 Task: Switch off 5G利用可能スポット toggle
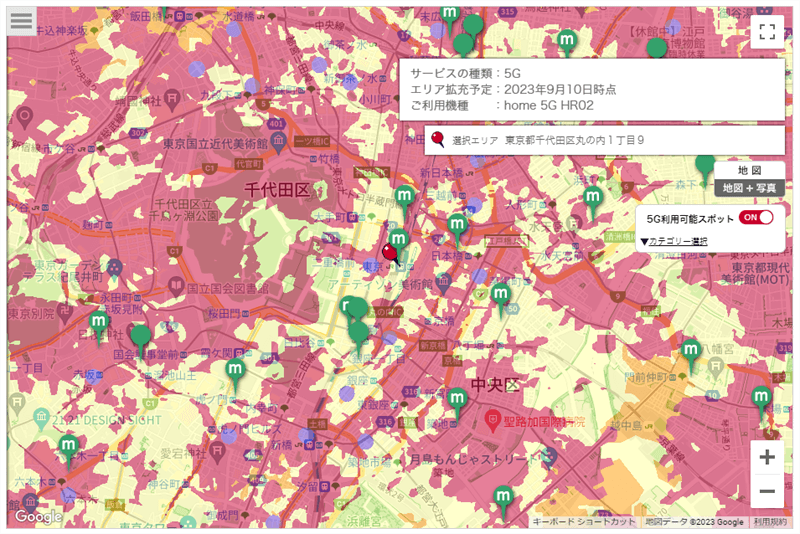pos(756,218)
